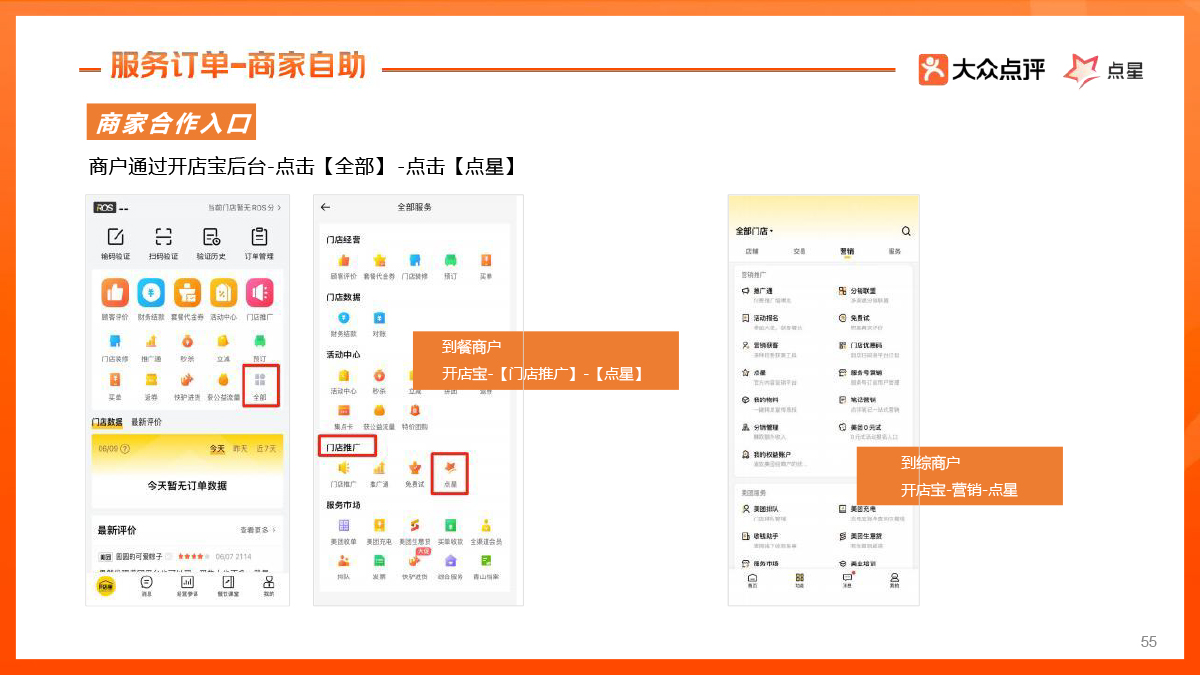Viewport: 1200px width, 675px height.
Task: Select 昨天 date filter
Action: [x=240, y=448]
